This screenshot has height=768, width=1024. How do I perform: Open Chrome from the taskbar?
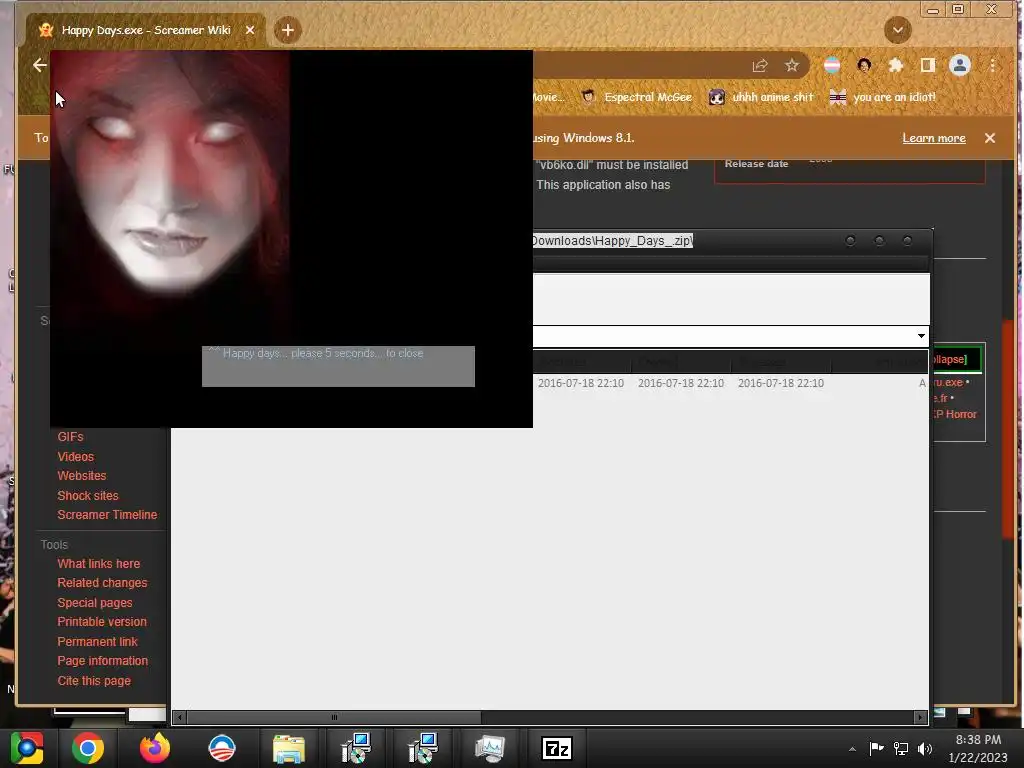(88, 748)
